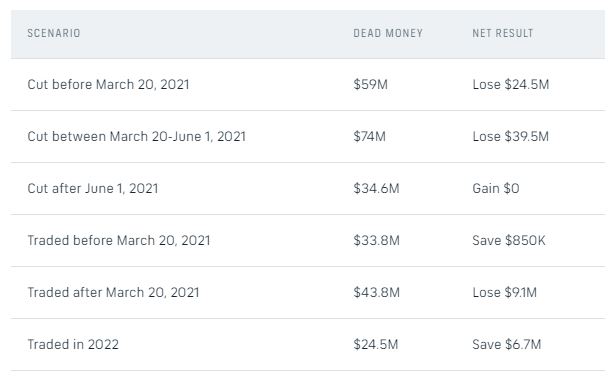Click the NET RESULT column header
612x379 pixels.
503,33
